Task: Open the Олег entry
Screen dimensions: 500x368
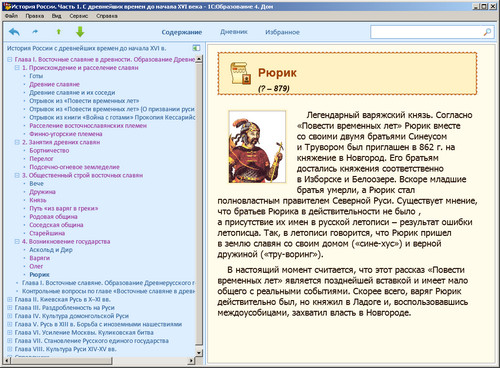Action: (x=36, y=266)
